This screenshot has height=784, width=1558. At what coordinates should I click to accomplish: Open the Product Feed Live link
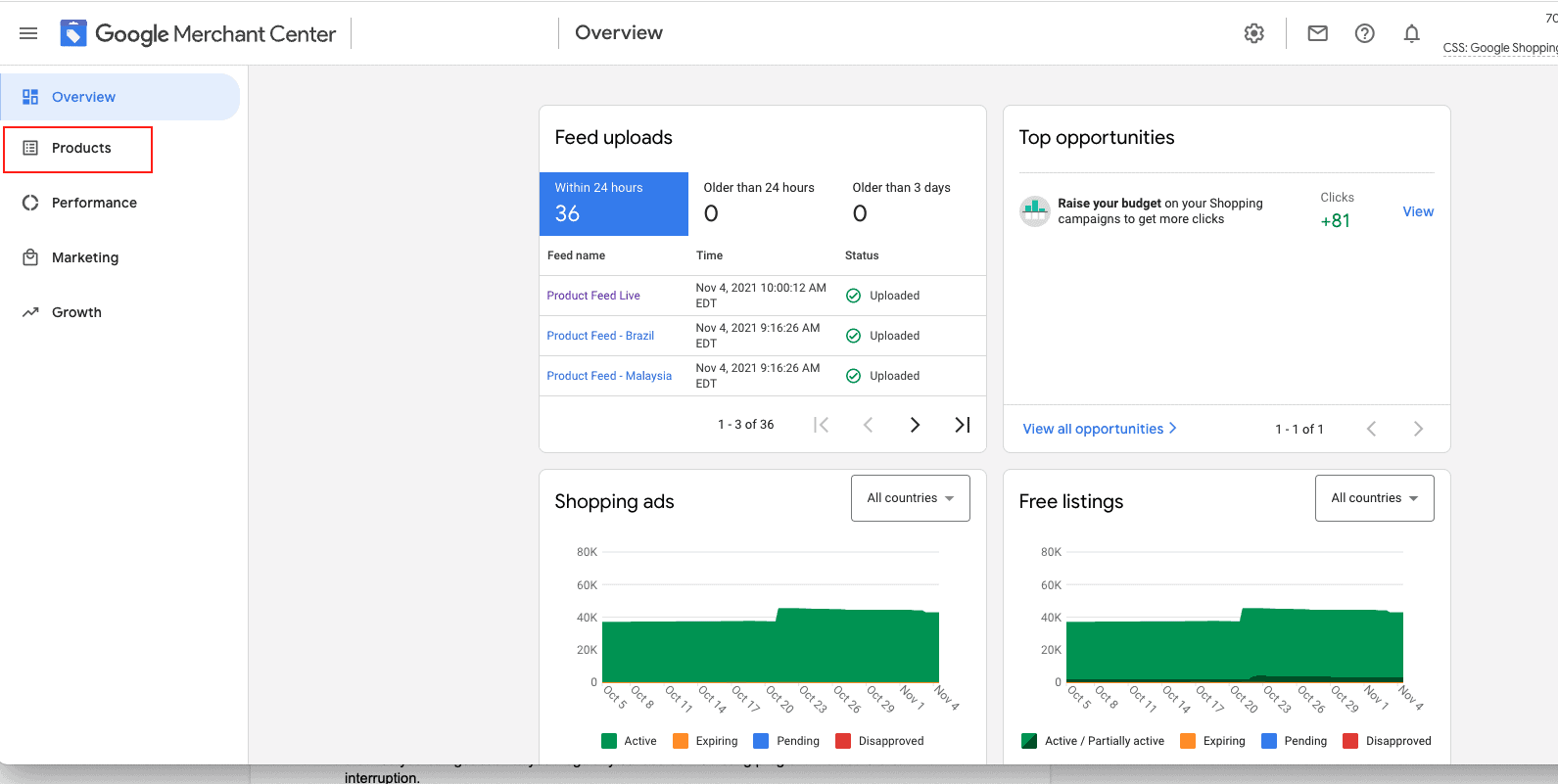(x=593, y=296)
